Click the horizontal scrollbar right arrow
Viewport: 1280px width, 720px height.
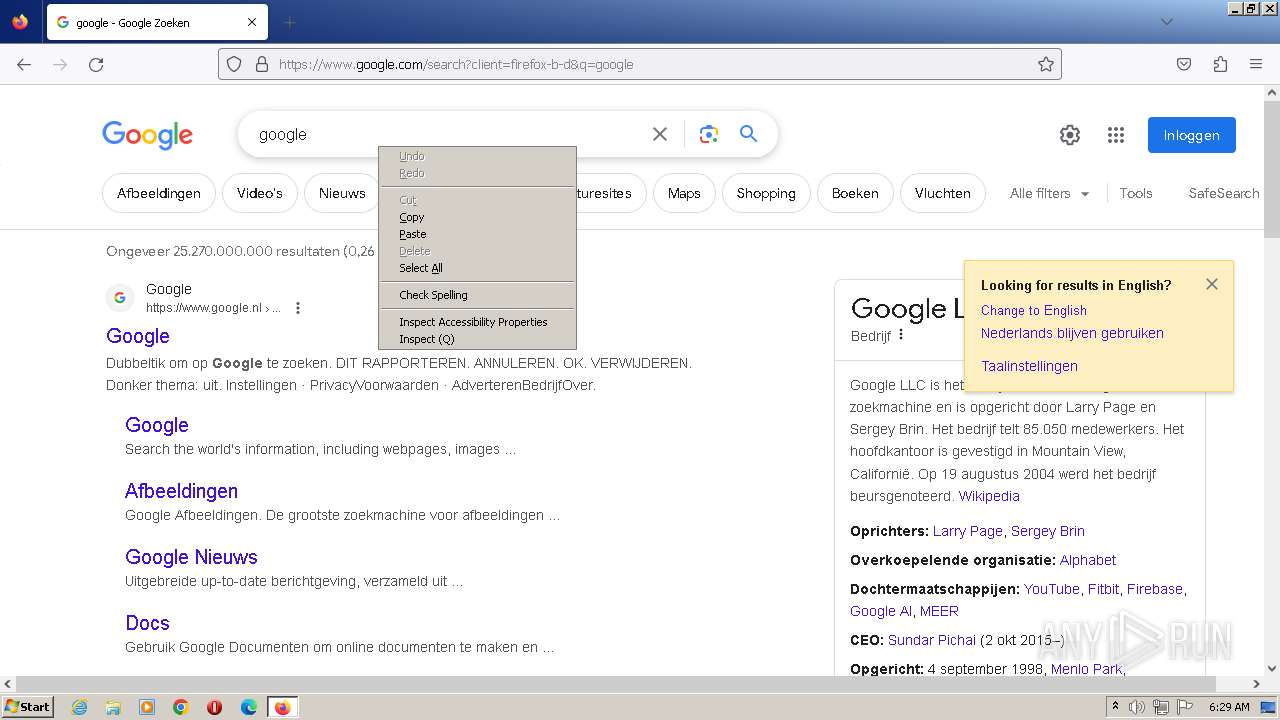coord(1257,684)
